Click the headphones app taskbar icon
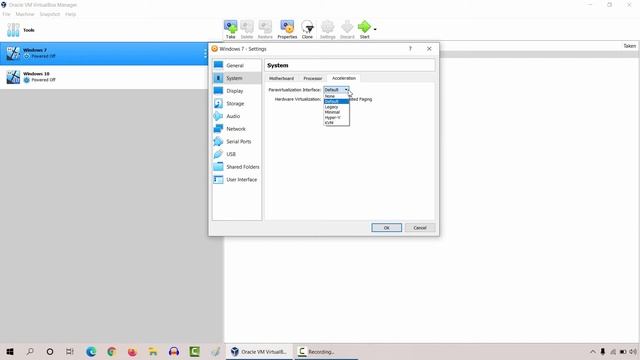Viewport: 640px width, 360px height. tap(174, 351)
